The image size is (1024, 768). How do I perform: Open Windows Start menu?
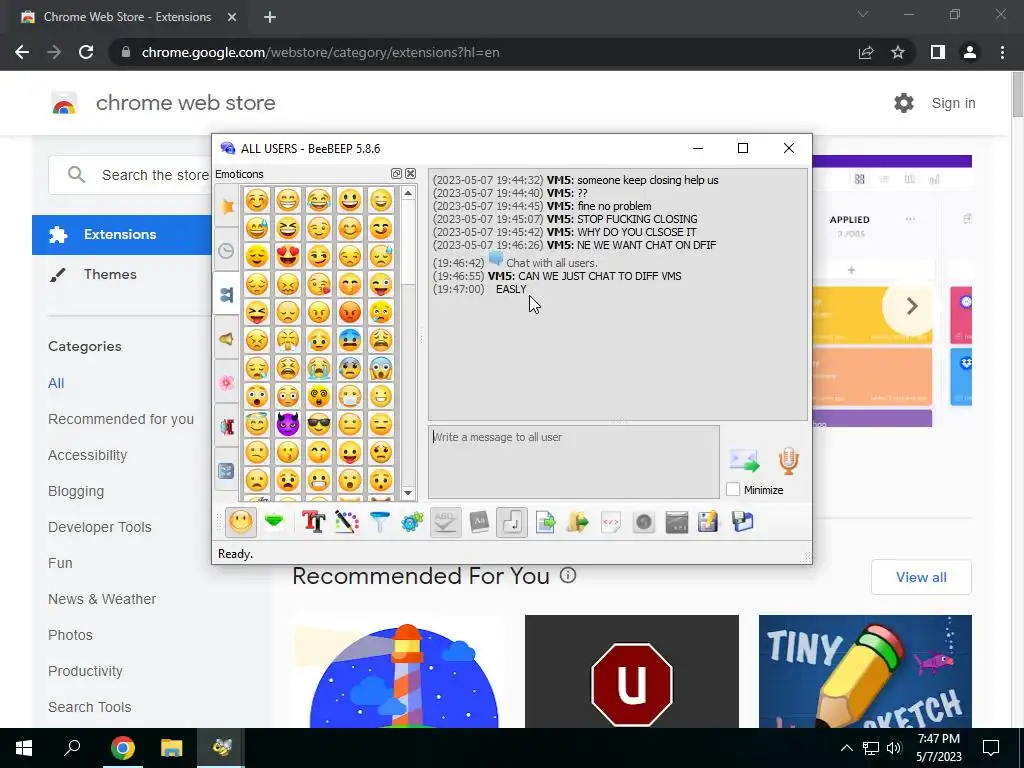[24, 748]
